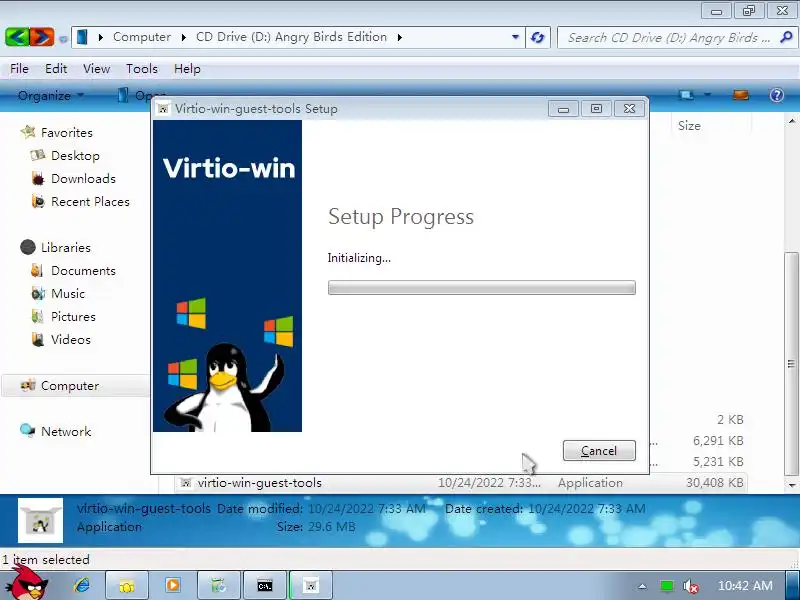The image size is (800, 600).
Task: Click the green Back arrow in Explorer
Action: (x=17, y=37)
